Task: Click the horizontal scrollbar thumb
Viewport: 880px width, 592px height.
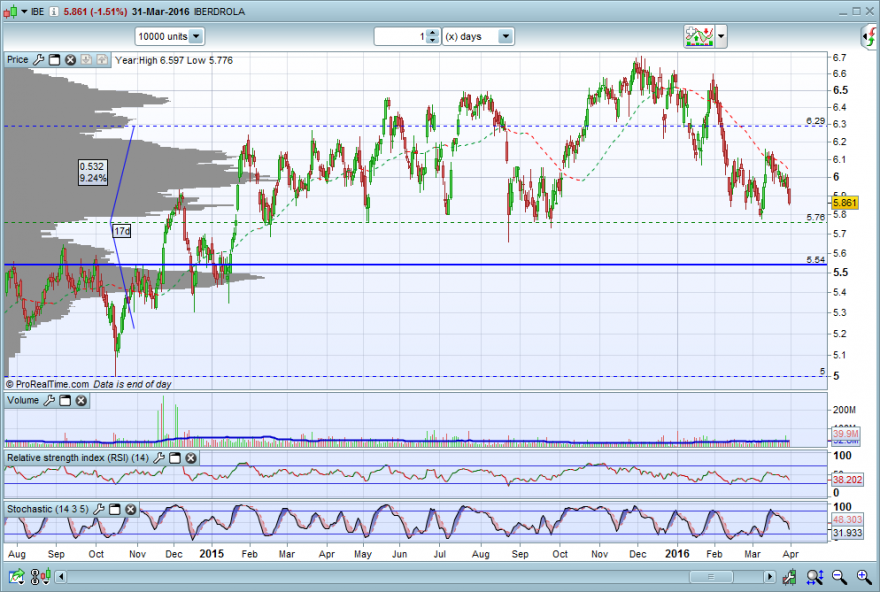Action: tap(711, 576)
